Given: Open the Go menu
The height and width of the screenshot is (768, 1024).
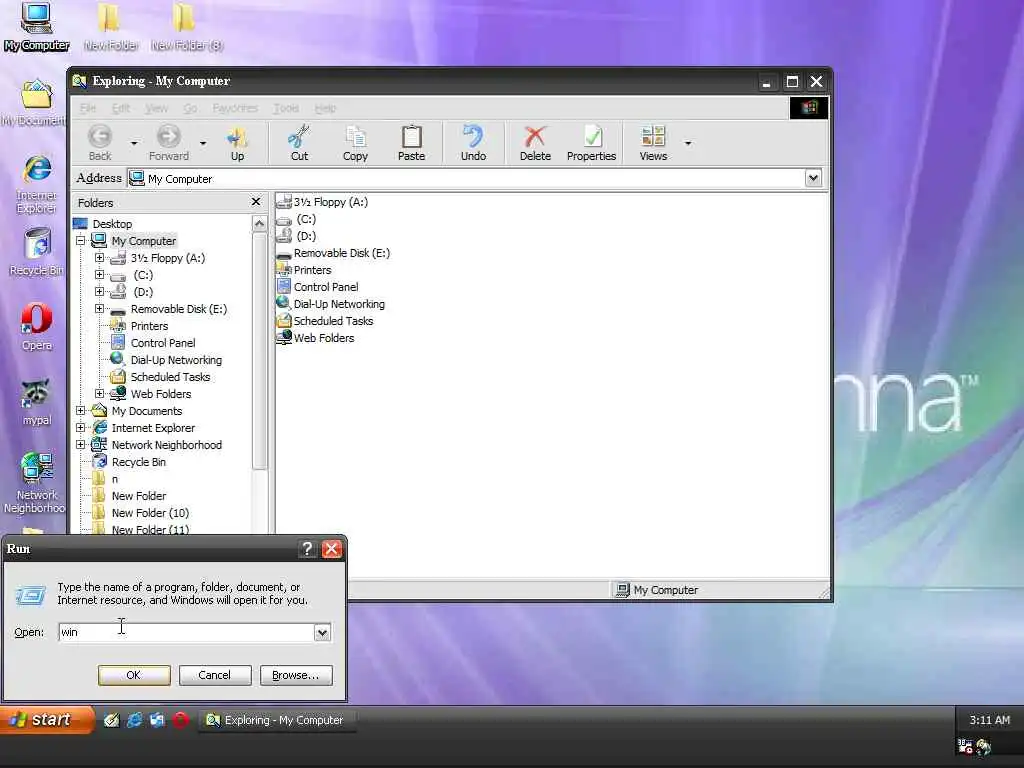Looking at the screenshot, I should pos(190,108).
